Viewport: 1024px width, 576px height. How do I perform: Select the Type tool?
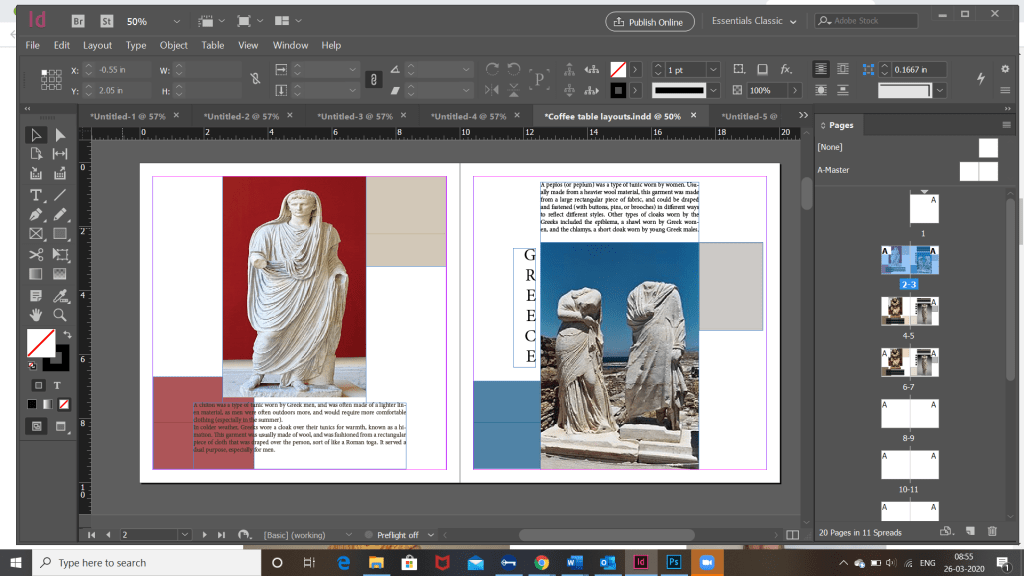pyautogui.click(x=36, y=194)
